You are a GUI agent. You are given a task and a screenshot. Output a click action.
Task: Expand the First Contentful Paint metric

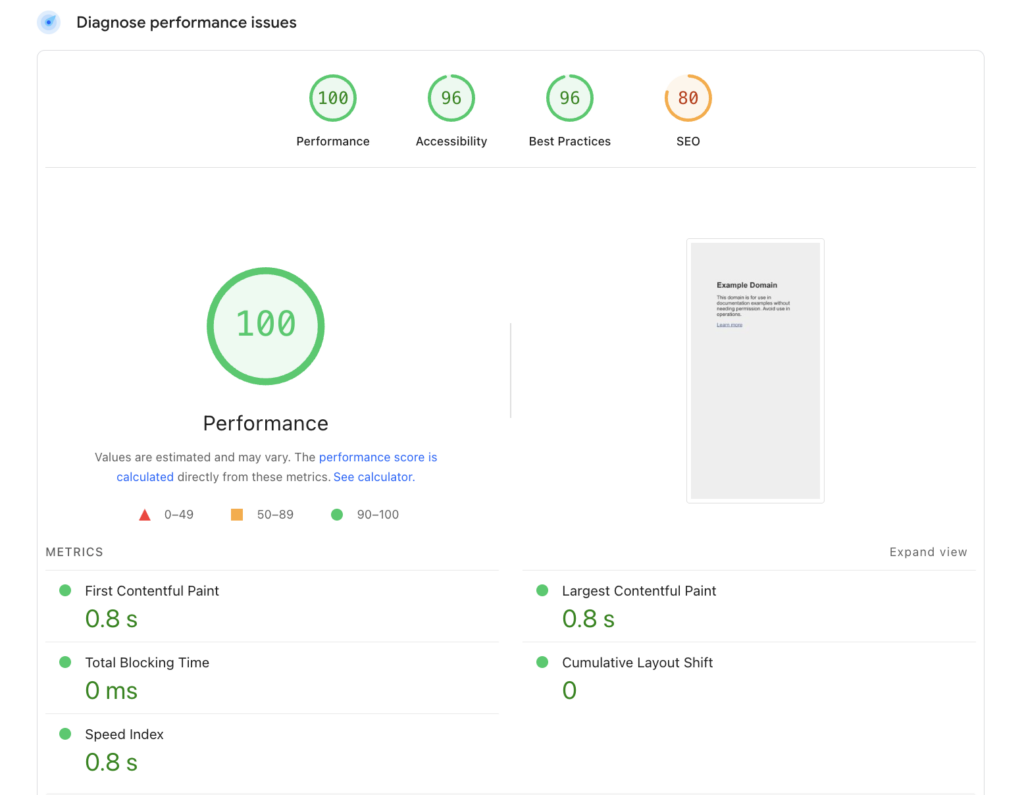pyautogui.click(x=152, y=591)
